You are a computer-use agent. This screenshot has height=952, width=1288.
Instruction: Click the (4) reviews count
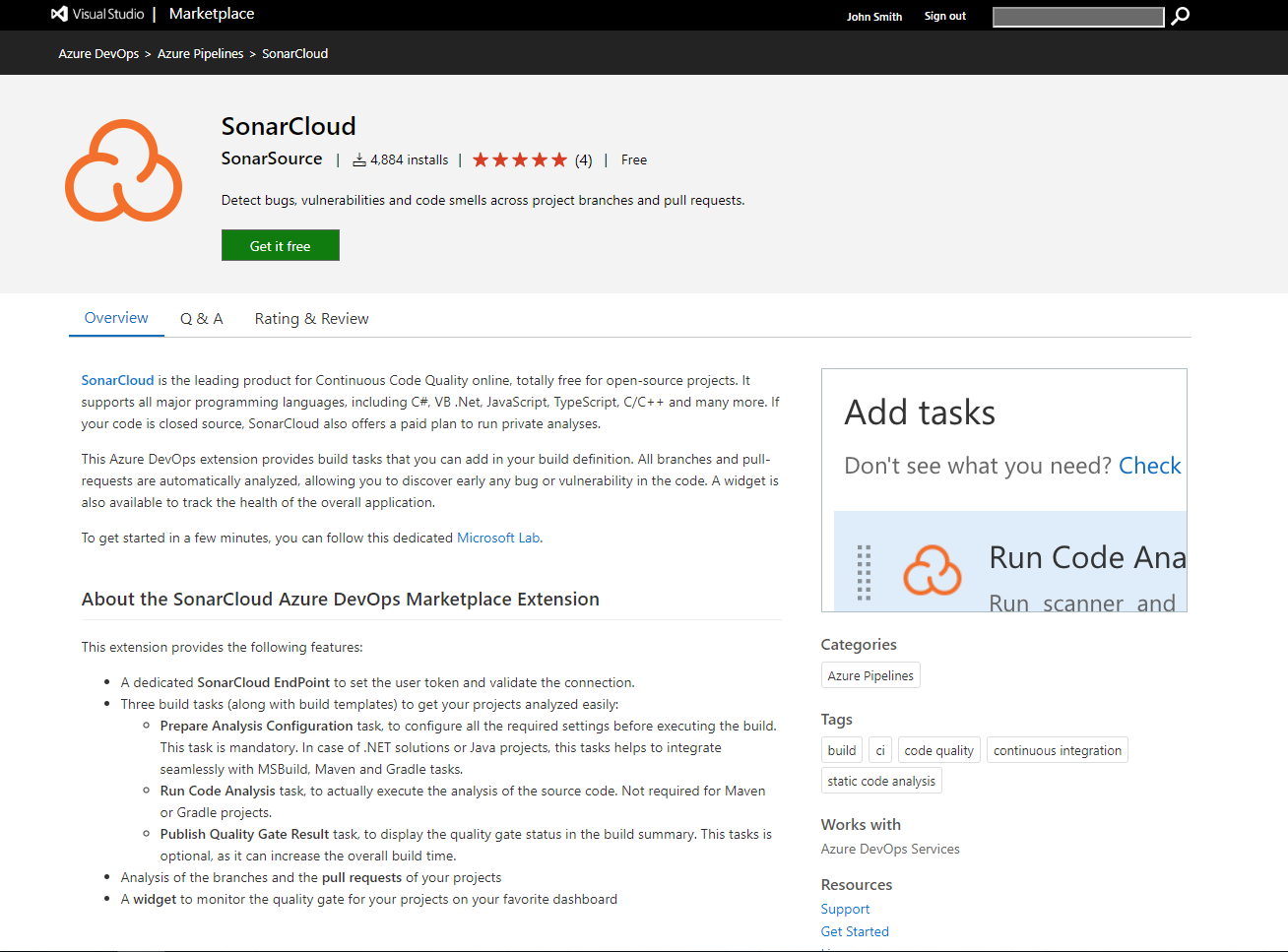tap(584, 159)
